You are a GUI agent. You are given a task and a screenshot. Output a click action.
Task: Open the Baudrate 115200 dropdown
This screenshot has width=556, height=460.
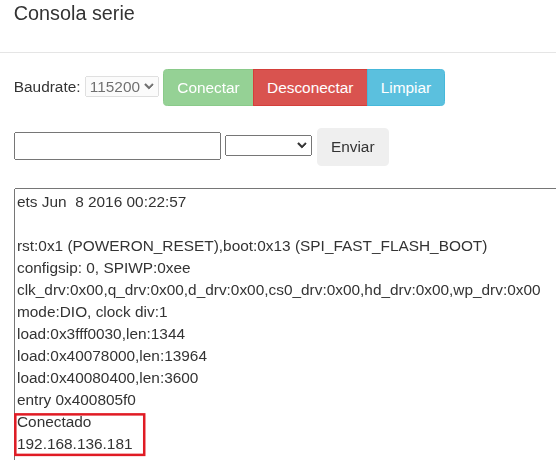tap(122, 87)
